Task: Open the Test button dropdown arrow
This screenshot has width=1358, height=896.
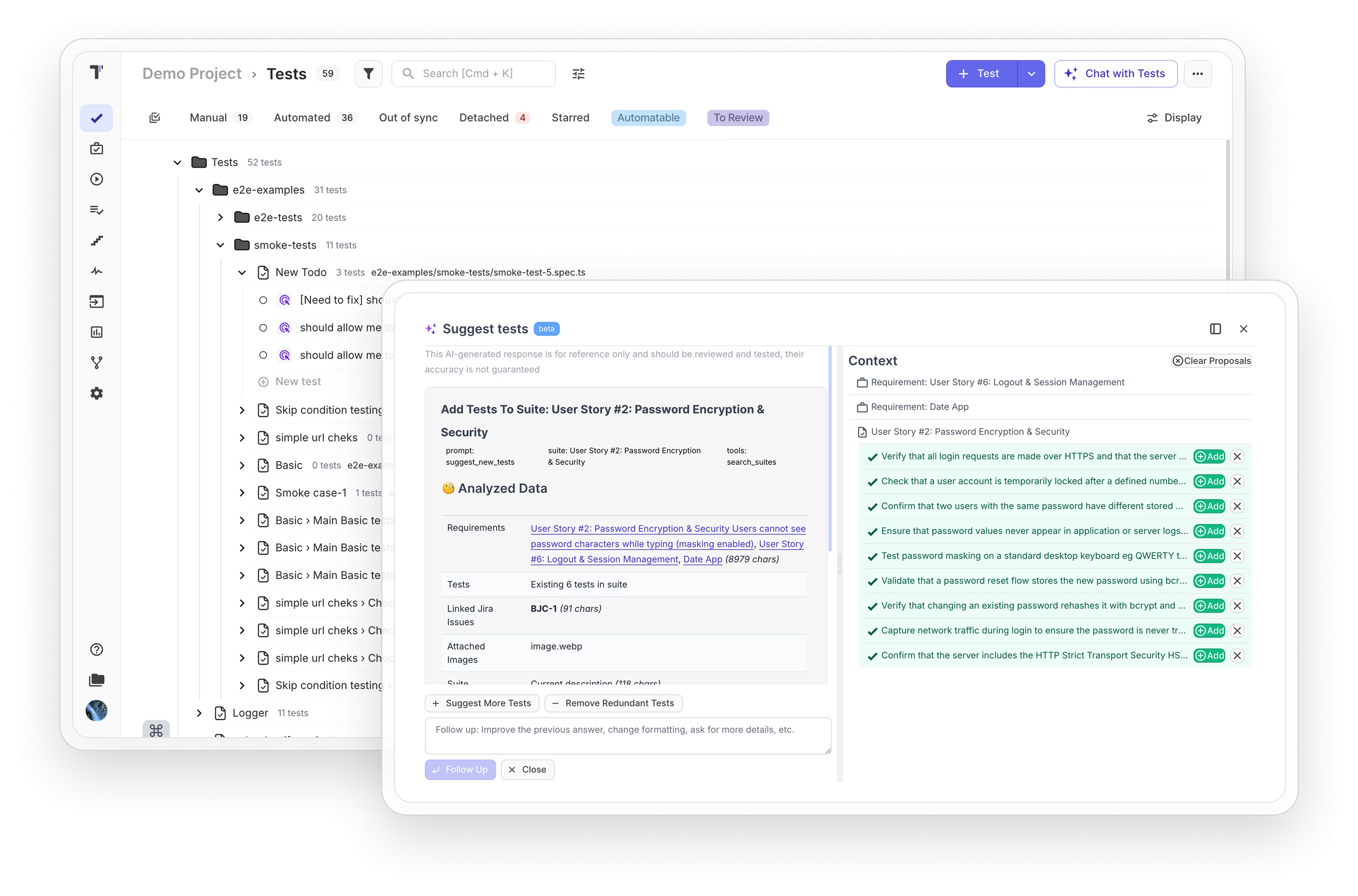Action: (x=1031, y=74)
